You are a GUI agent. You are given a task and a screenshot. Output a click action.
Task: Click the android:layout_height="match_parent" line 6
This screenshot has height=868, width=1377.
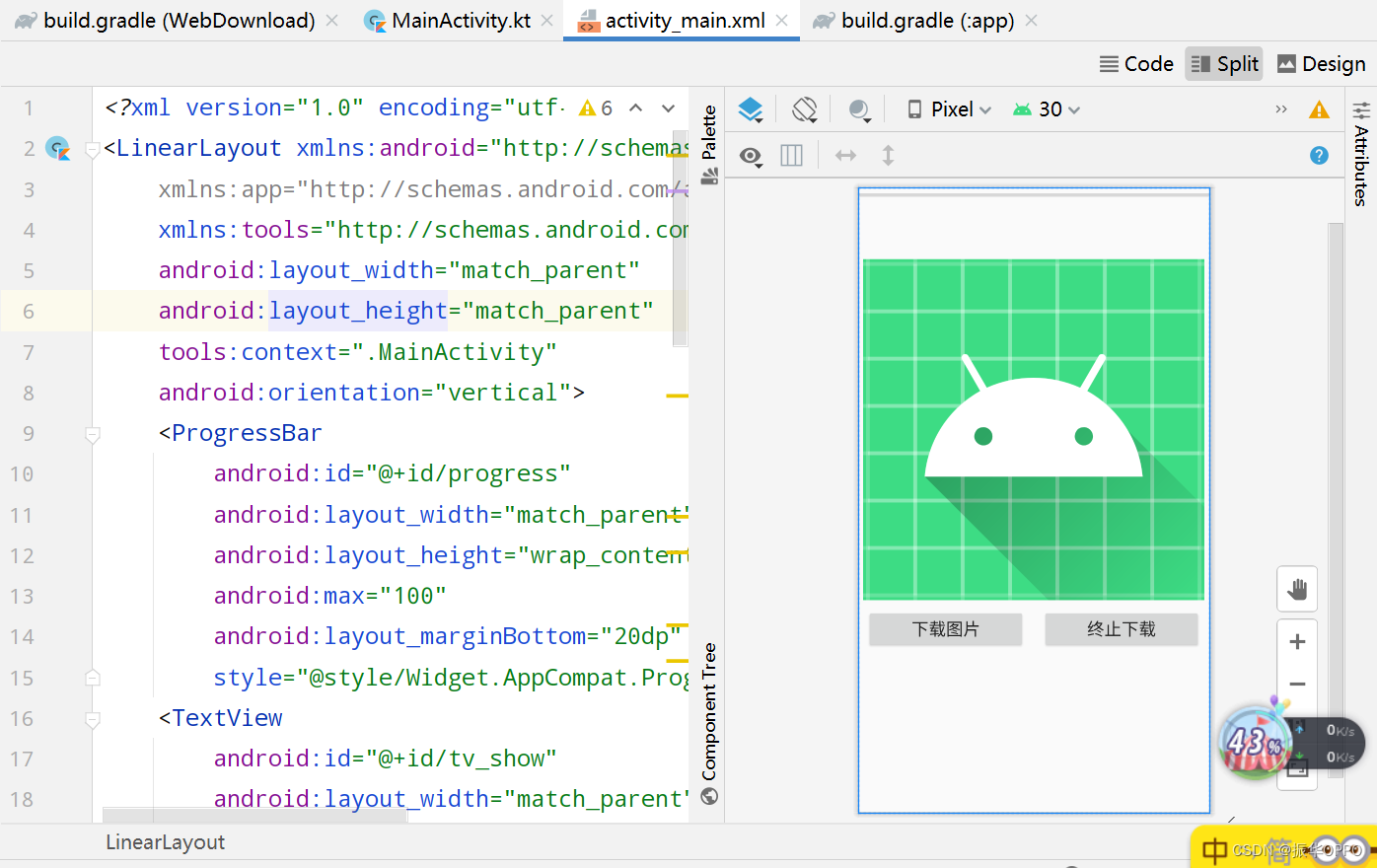(x=405, y=312)
